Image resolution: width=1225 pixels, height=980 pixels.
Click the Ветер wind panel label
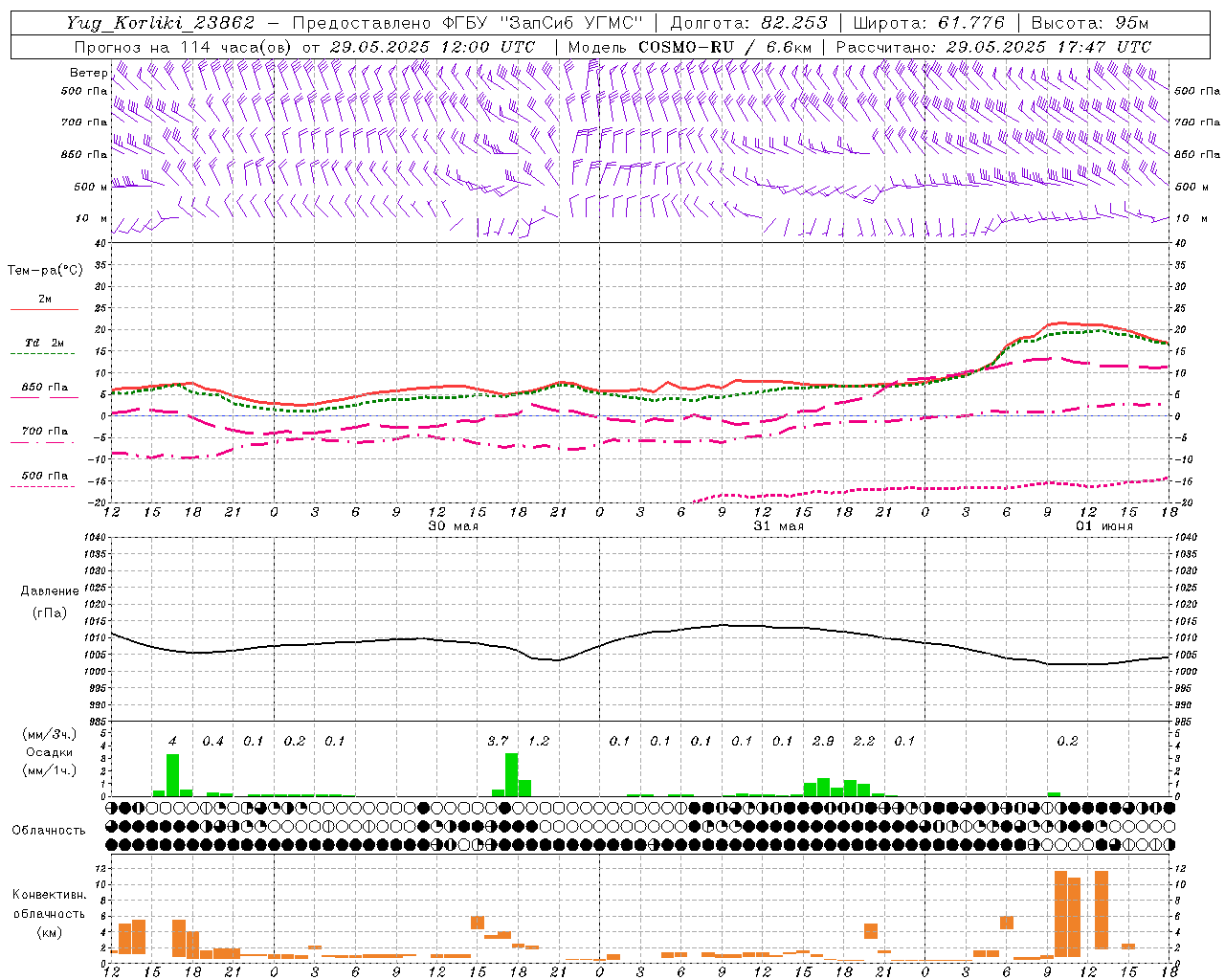[x=88, y=73]
